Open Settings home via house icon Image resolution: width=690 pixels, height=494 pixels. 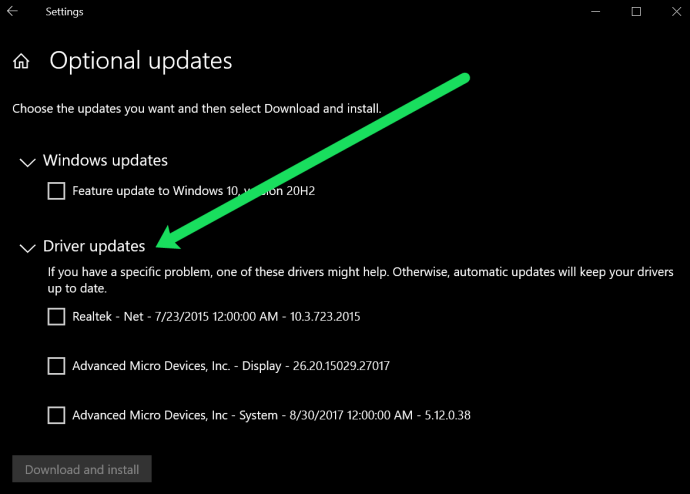coord(21,61)
